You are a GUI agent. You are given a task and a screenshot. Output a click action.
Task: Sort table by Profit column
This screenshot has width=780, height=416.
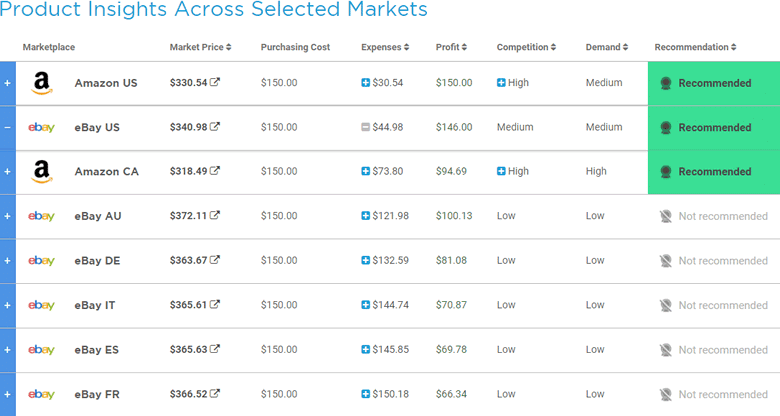pos(451,47)
